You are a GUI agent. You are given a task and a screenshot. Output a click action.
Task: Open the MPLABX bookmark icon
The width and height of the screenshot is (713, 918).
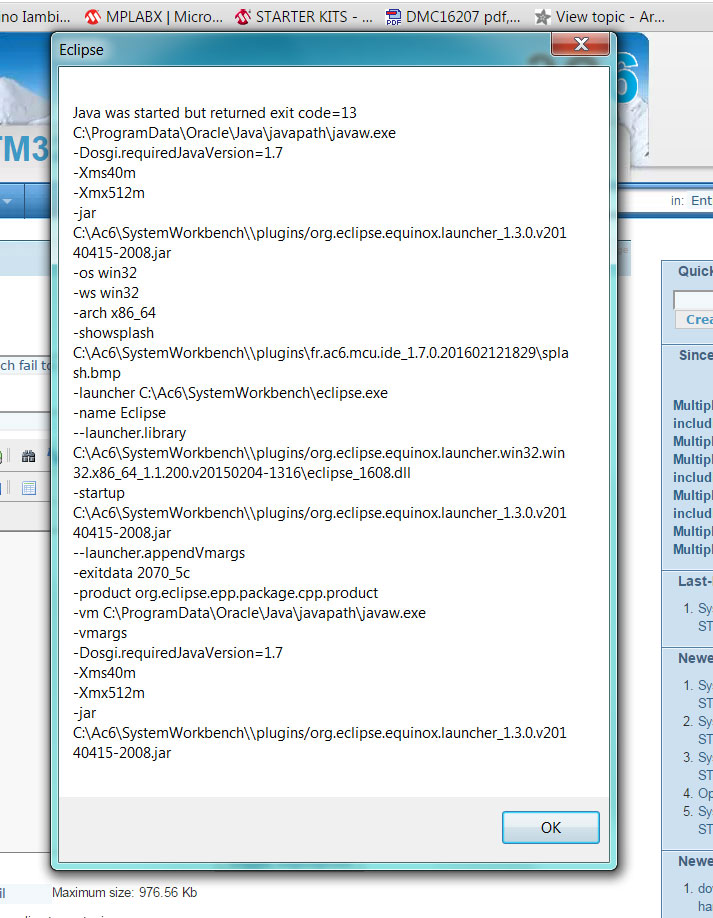pos(93,17)
